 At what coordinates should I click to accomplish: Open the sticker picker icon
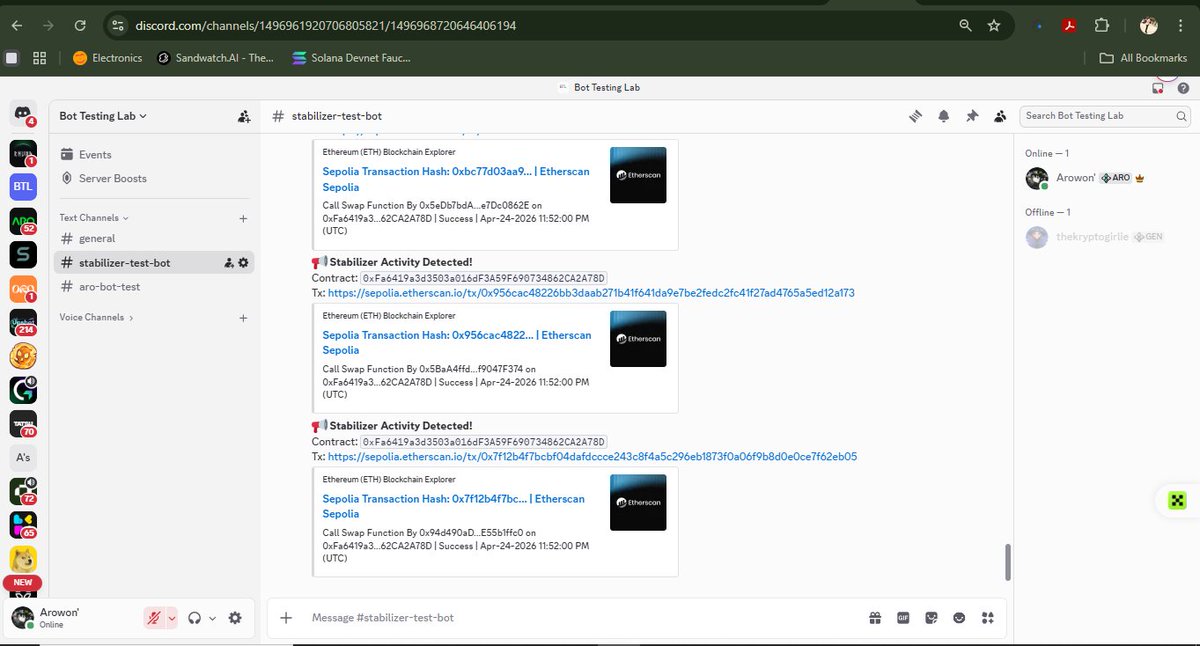pos(931,618)
